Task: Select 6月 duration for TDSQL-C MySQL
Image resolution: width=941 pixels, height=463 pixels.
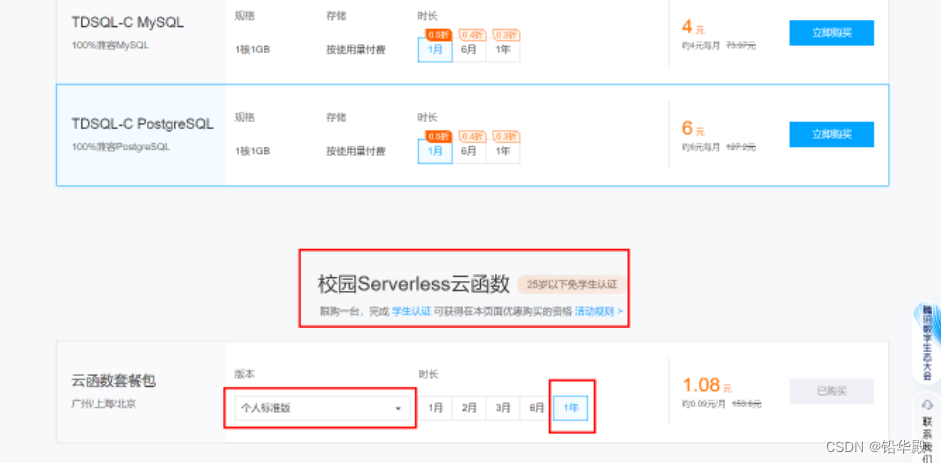Action: click(469, 50)
